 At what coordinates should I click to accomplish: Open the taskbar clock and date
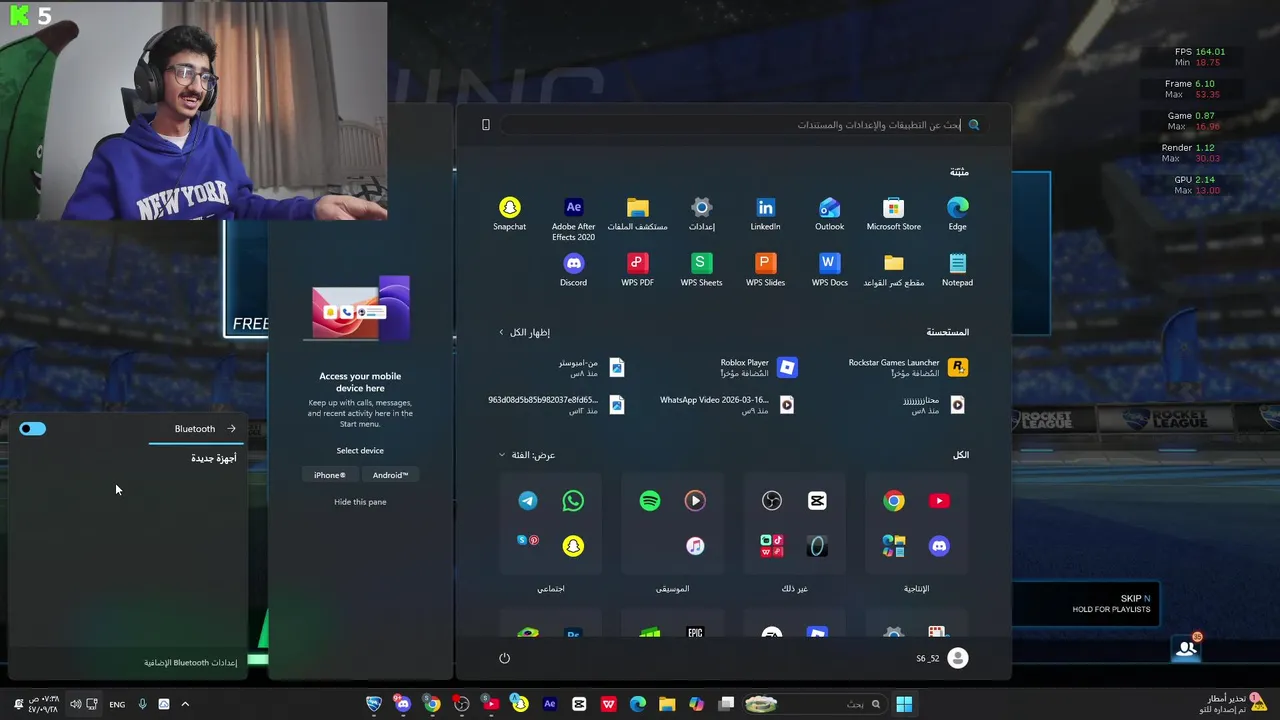coord(43,704)
